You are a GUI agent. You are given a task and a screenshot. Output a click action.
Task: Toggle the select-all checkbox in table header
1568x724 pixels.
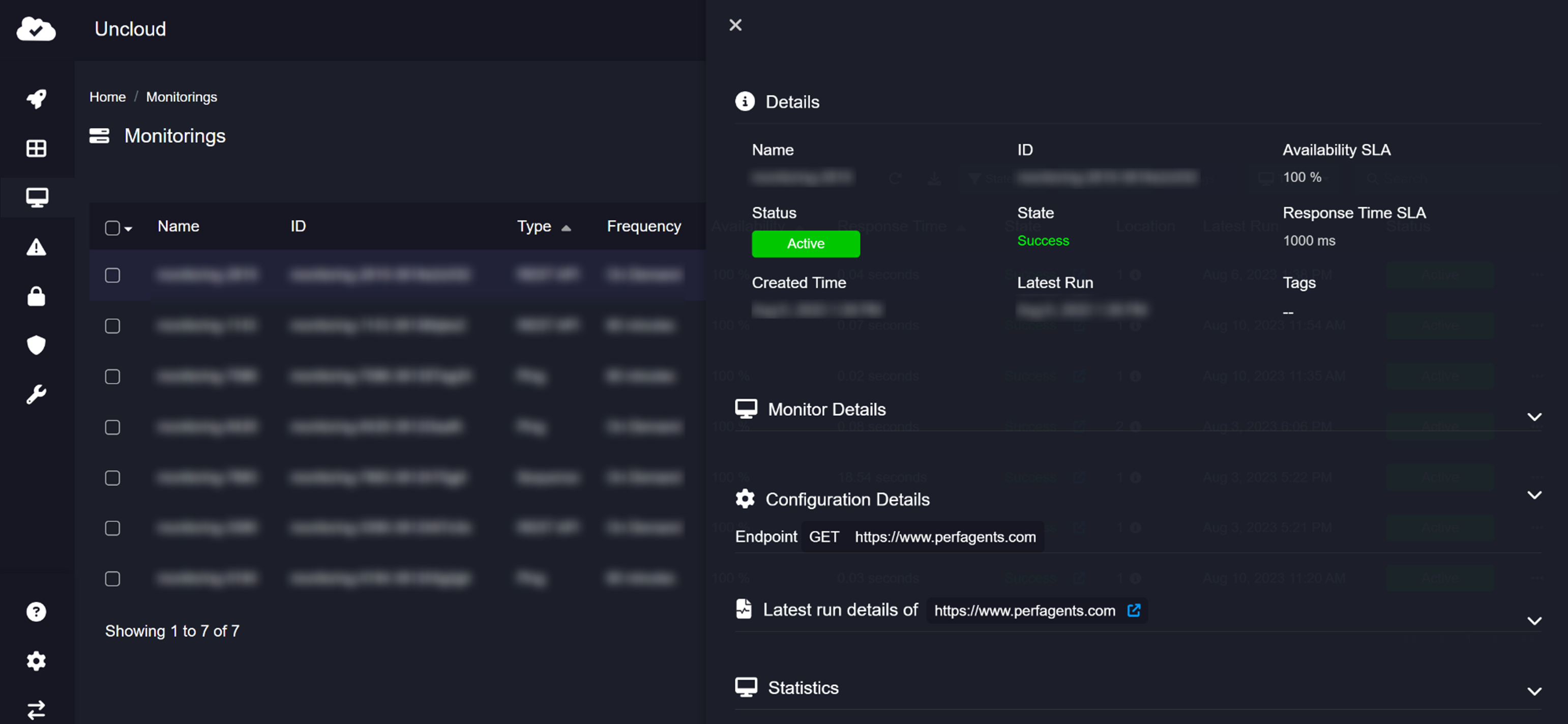112,228
